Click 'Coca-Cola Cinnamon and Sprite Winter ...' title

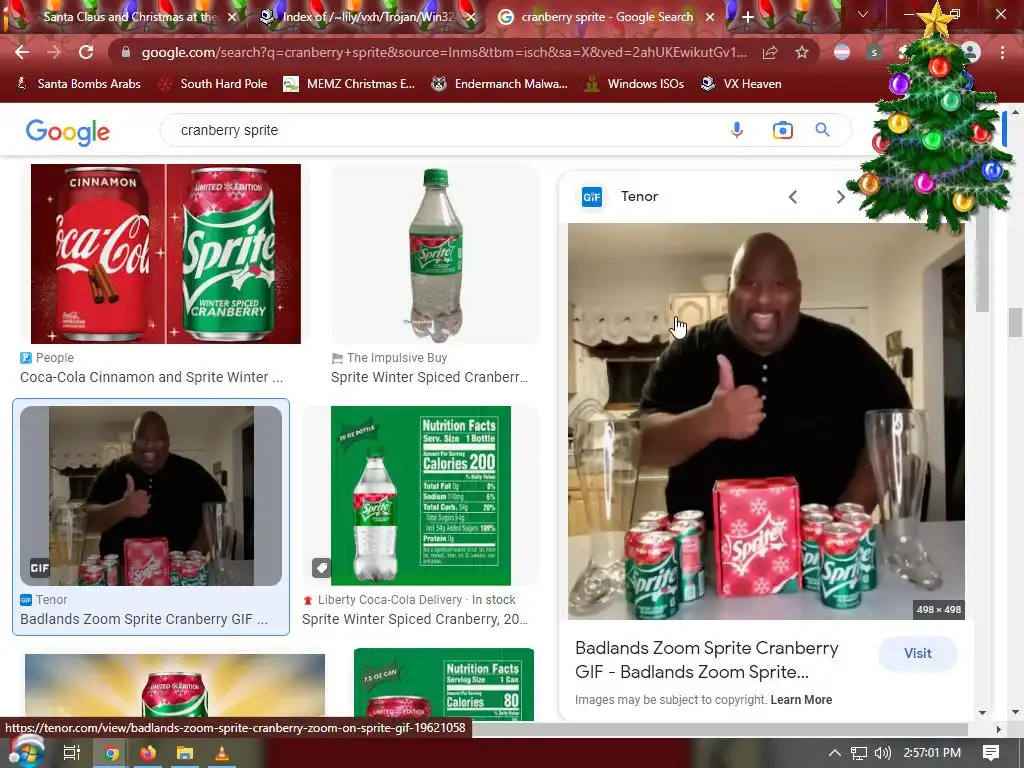click(x=152, y=377)
